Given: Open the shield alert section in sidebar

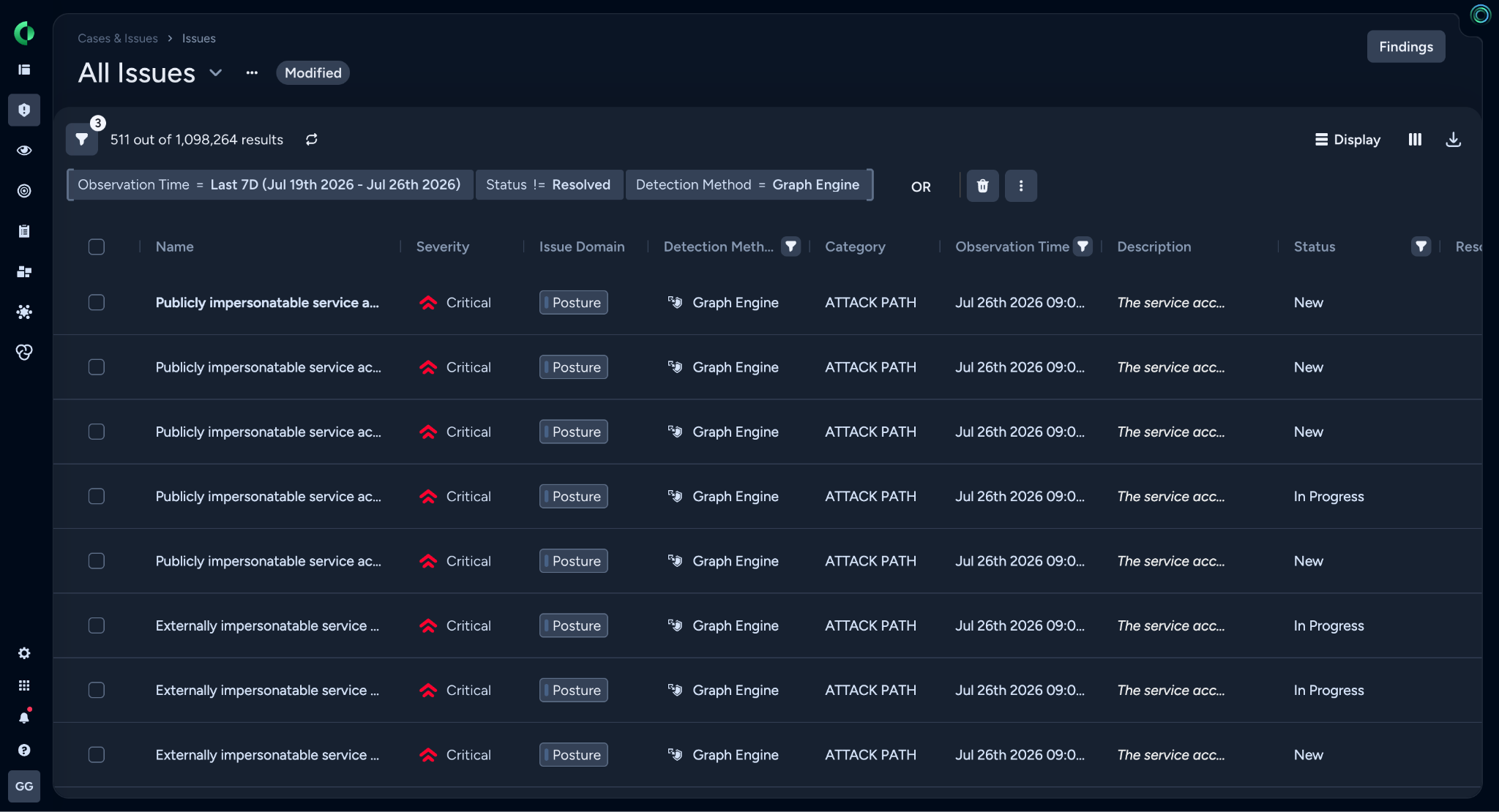Looking at the screenshot, I should (24, 110).
